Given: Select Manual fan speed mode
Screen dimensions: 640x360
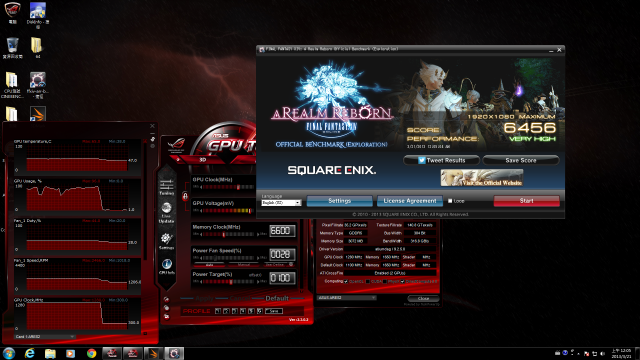Looking at the screenshot, I should [244, 264].
